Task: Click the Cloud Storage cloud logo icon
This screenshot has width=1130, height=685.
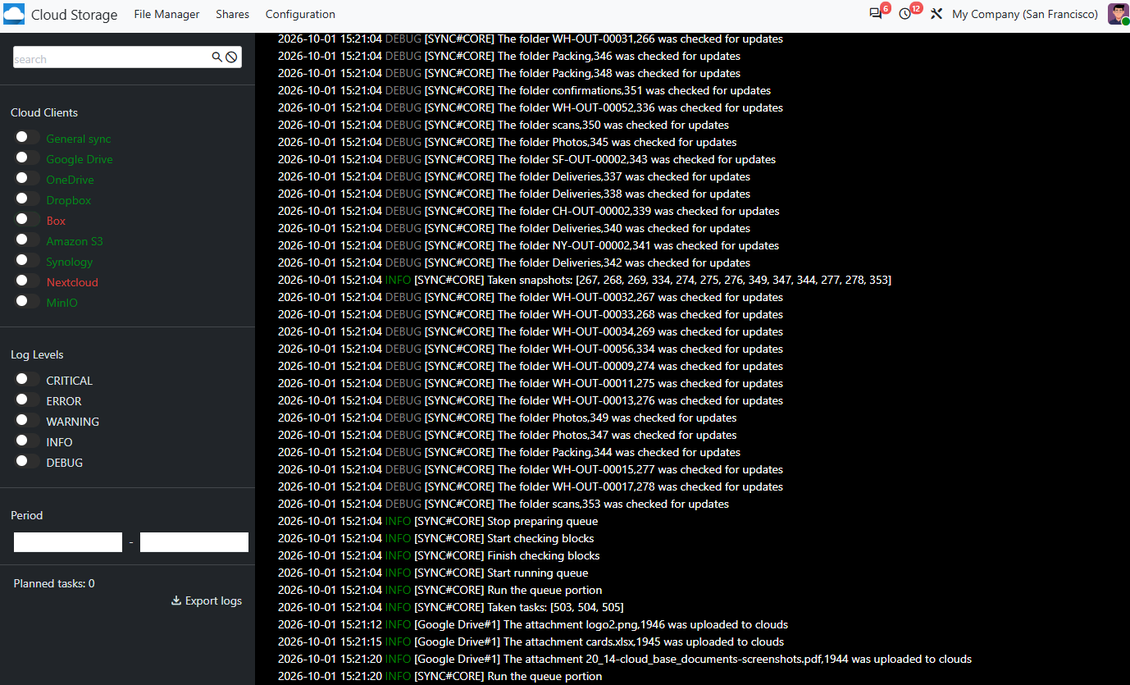Action: tap(14, 14)
